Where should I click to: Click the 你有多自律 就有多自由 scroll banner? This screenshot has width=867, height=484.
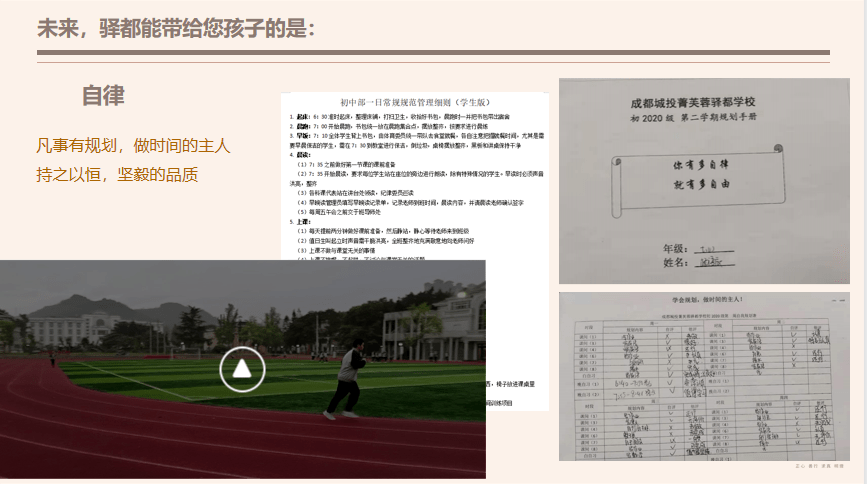point(699,180)
